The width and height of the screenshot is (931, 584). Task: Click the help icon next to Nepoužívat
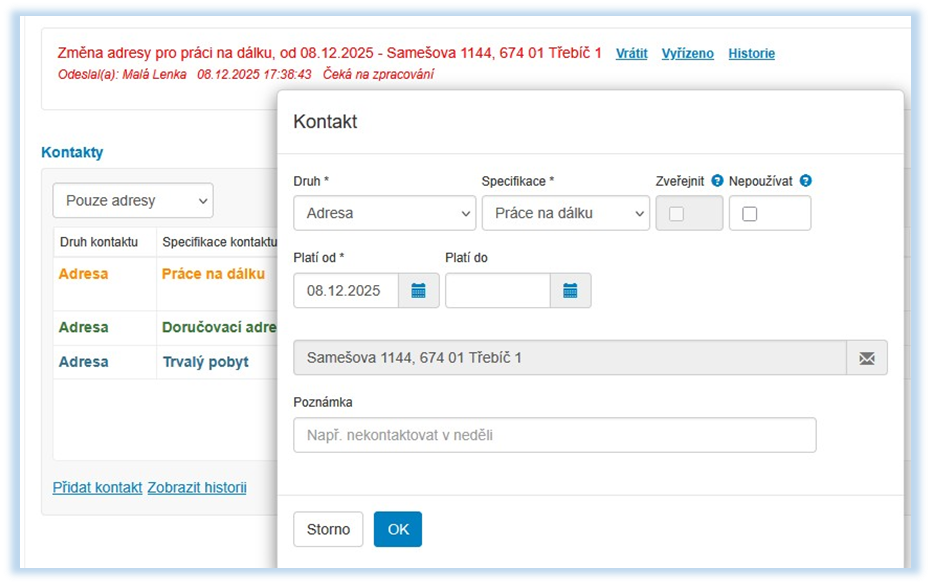tap(805, 181)
